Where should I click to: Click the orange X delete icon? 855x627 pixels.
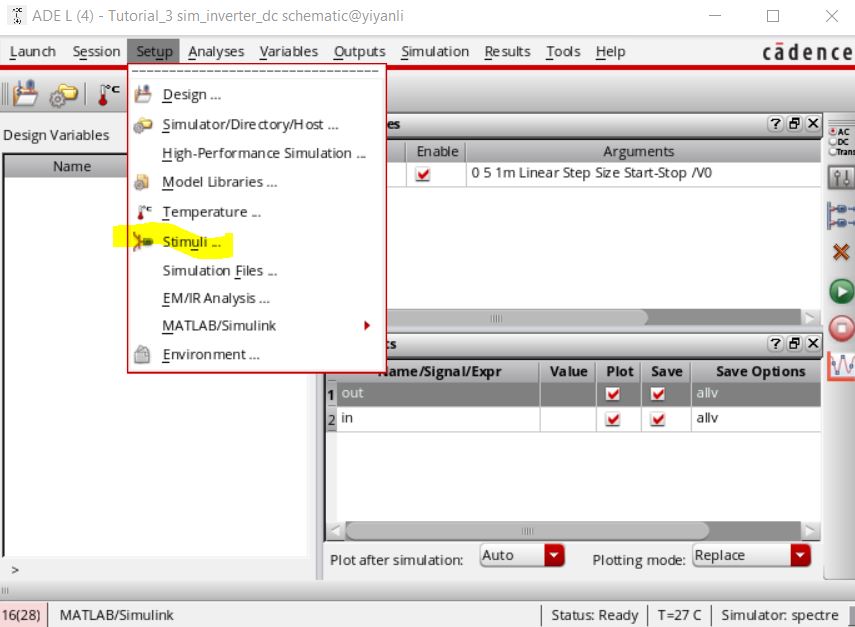click(x=841, y=252)
